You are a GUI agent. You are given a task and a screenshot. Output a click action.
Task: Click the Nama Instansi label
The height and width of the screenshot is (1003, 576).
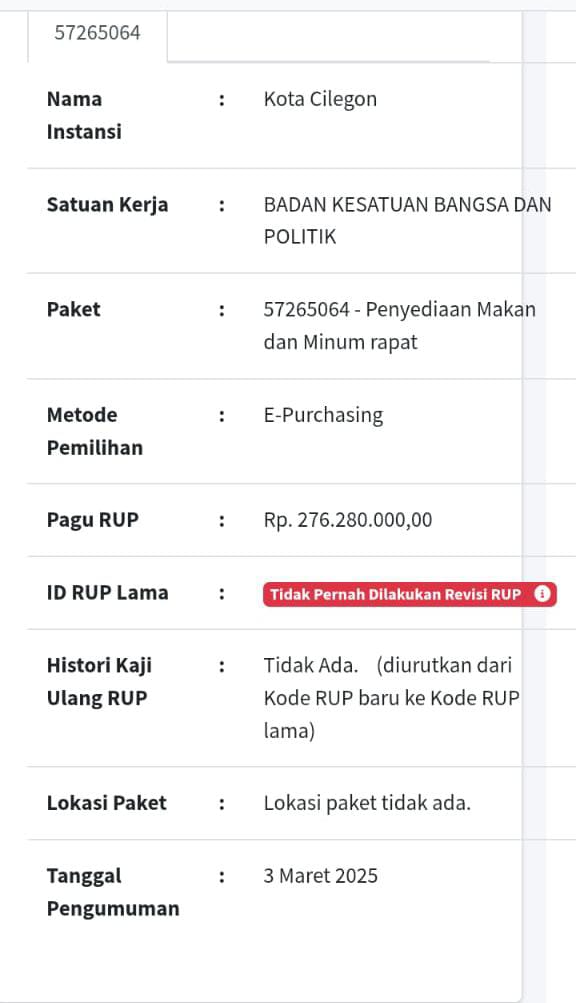coord(84,116)
